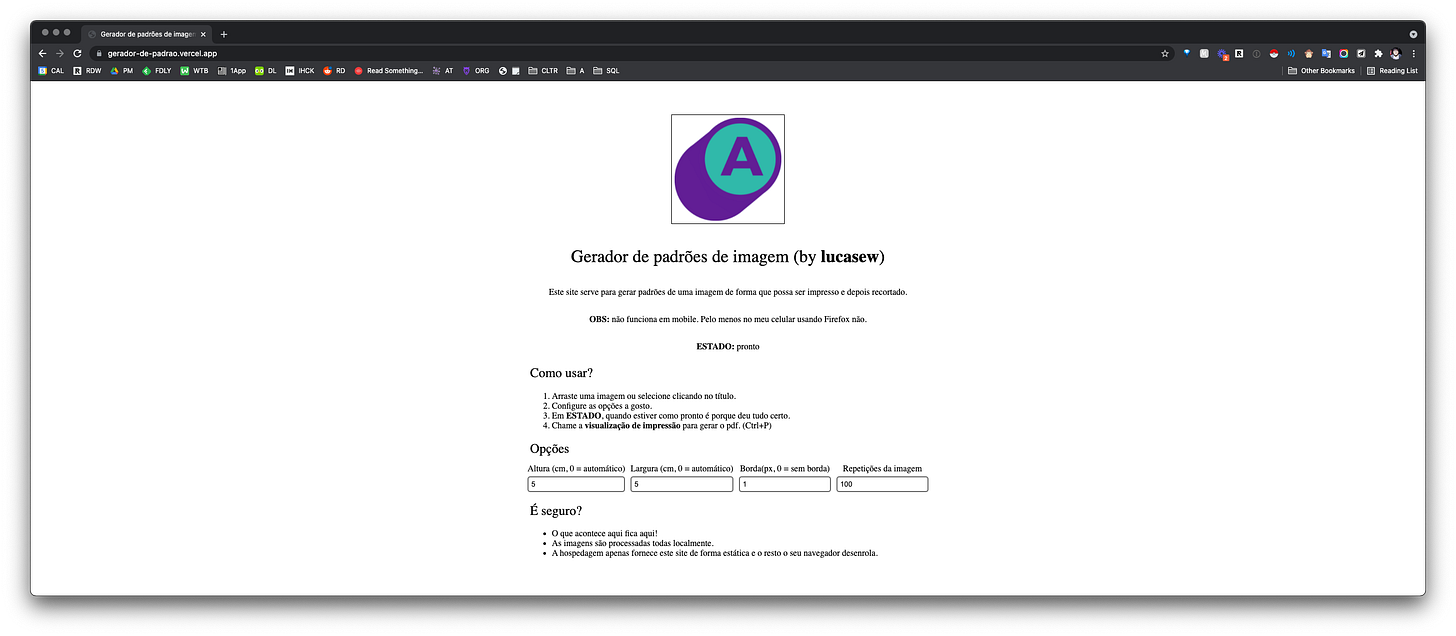Click the colorful ring extension icon

[1343, 53]
